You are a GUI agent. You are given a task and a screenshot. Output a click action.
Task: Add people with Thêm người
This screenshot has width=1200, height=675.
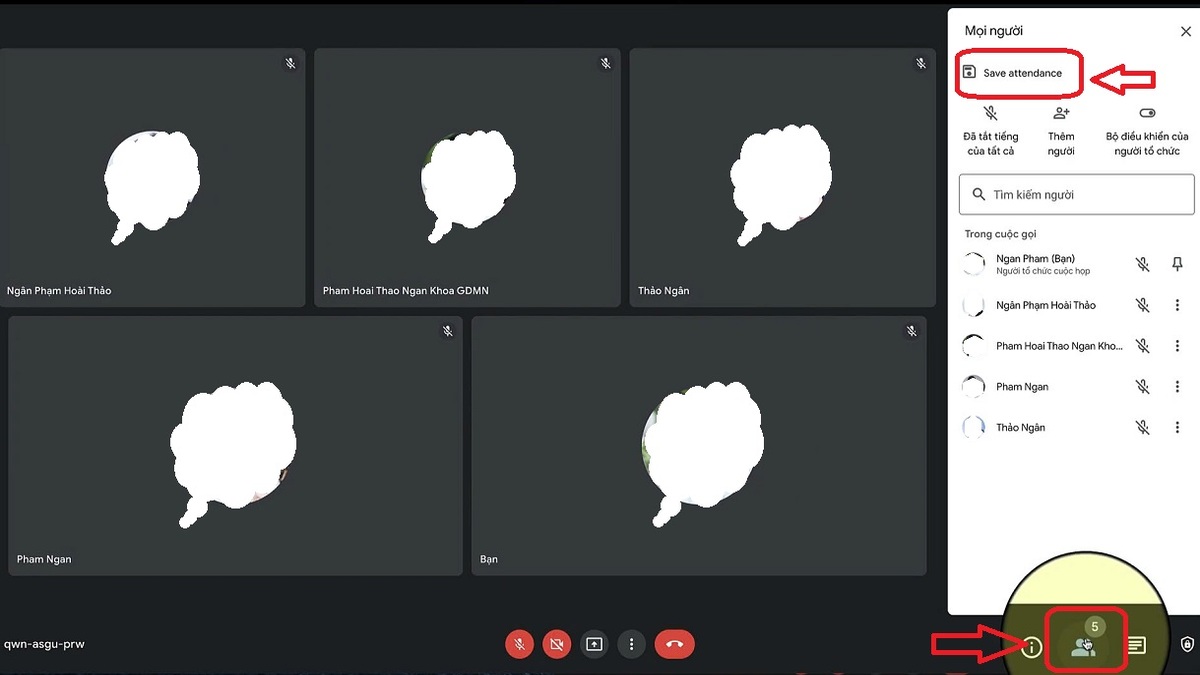coord(1061,131)
